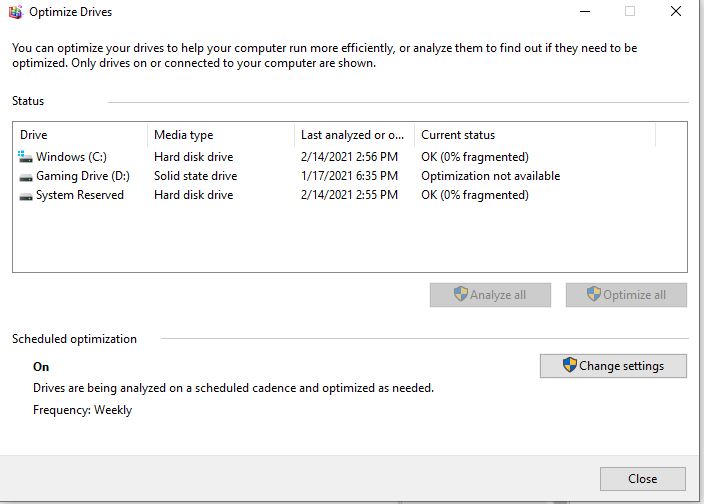The height and width of the screenshot is (504, 704).
Task: Click the '2/14/2021 2:56 PM' date cell
Action: pos(349,157)
